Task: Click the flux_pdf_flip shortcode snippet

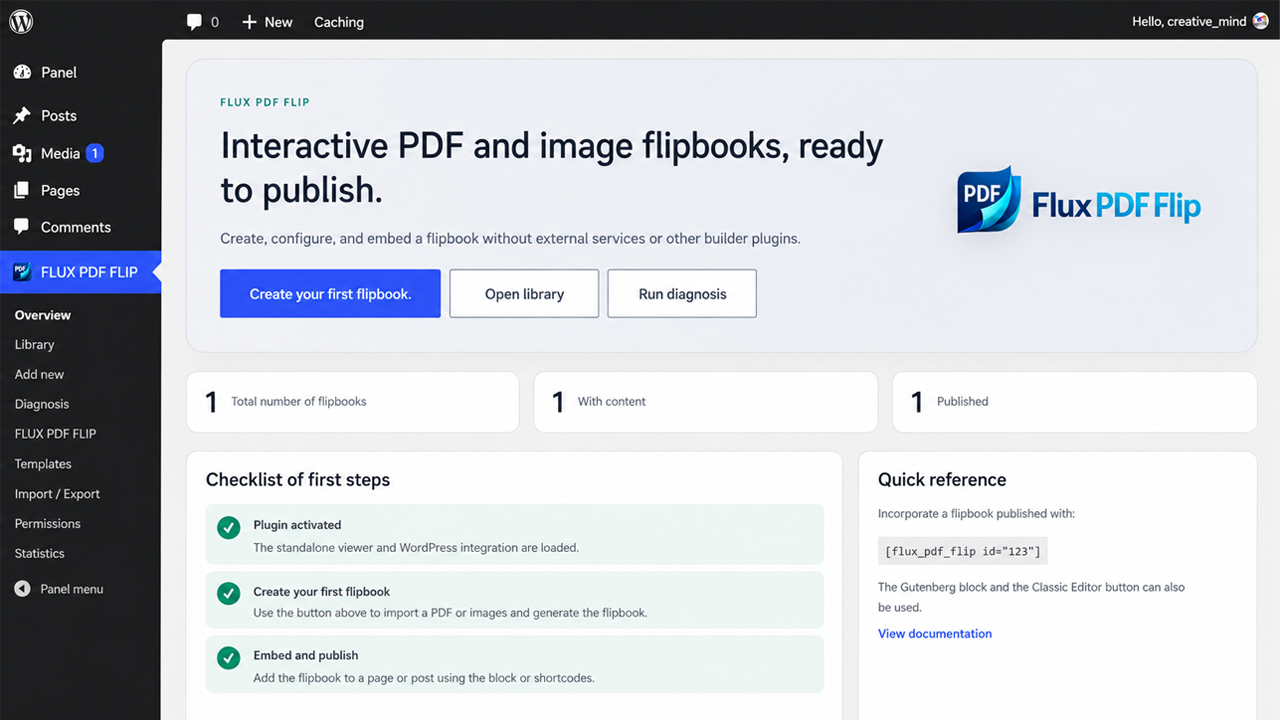Action: [x=963, y=551]
